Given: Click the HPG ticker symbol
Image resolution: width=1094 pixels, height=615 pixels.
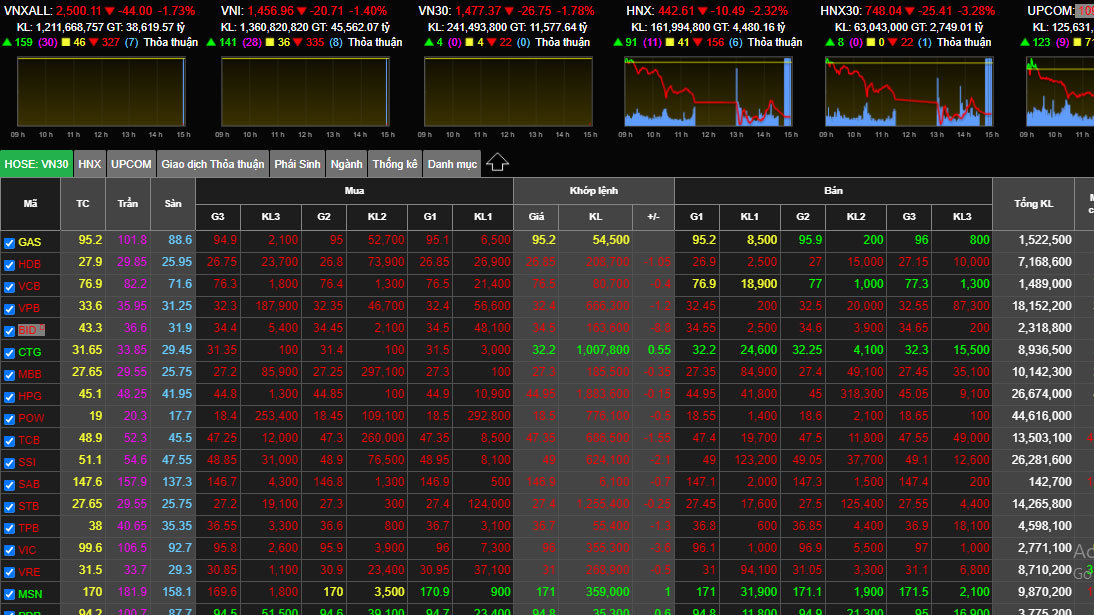Looking at the screenshot, I should pyautogui.click(x=29, y=396).
